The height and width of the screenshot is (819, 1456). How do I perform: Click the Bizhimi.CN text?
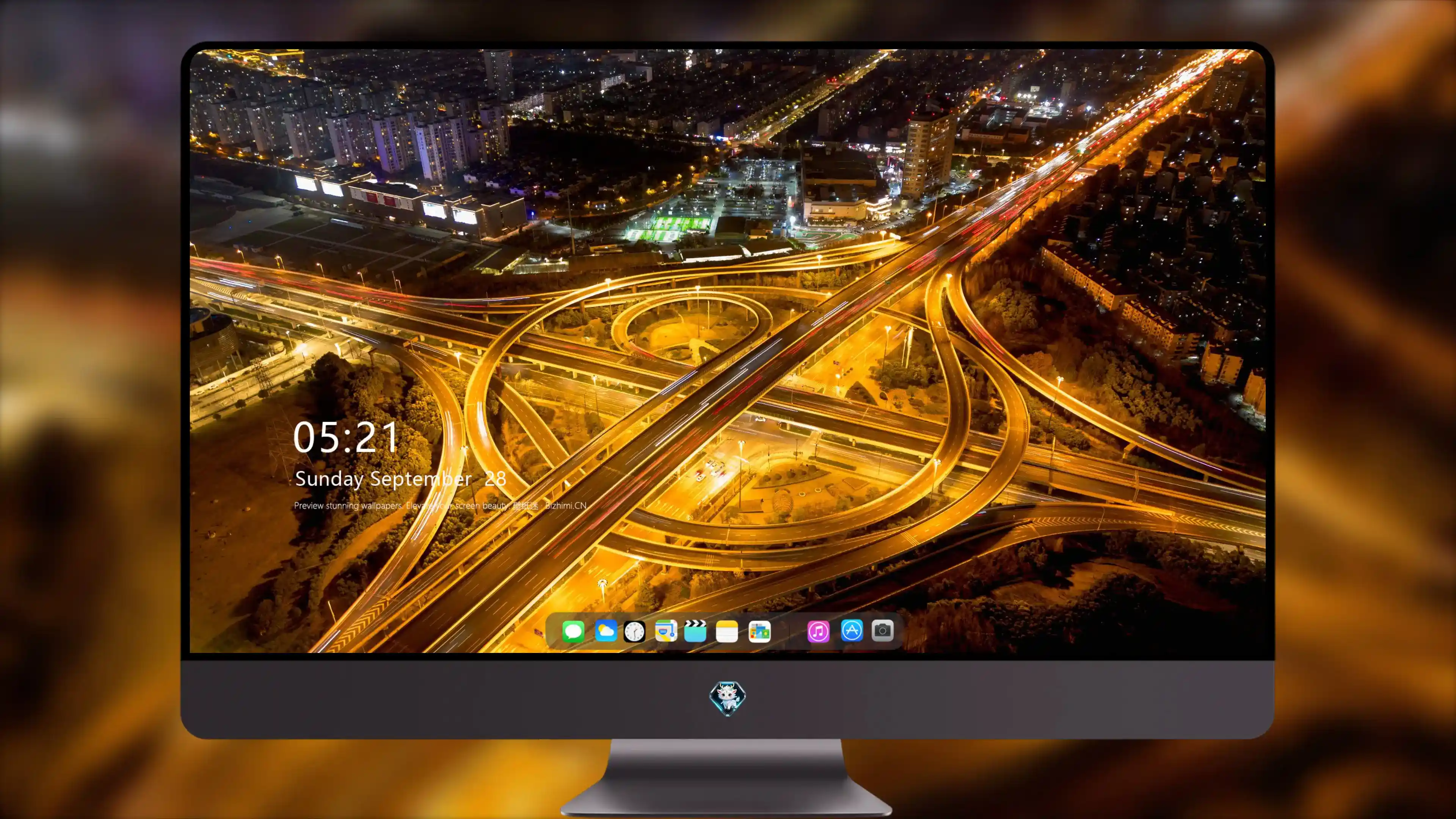pyautogui.click(x=565, y=505)
